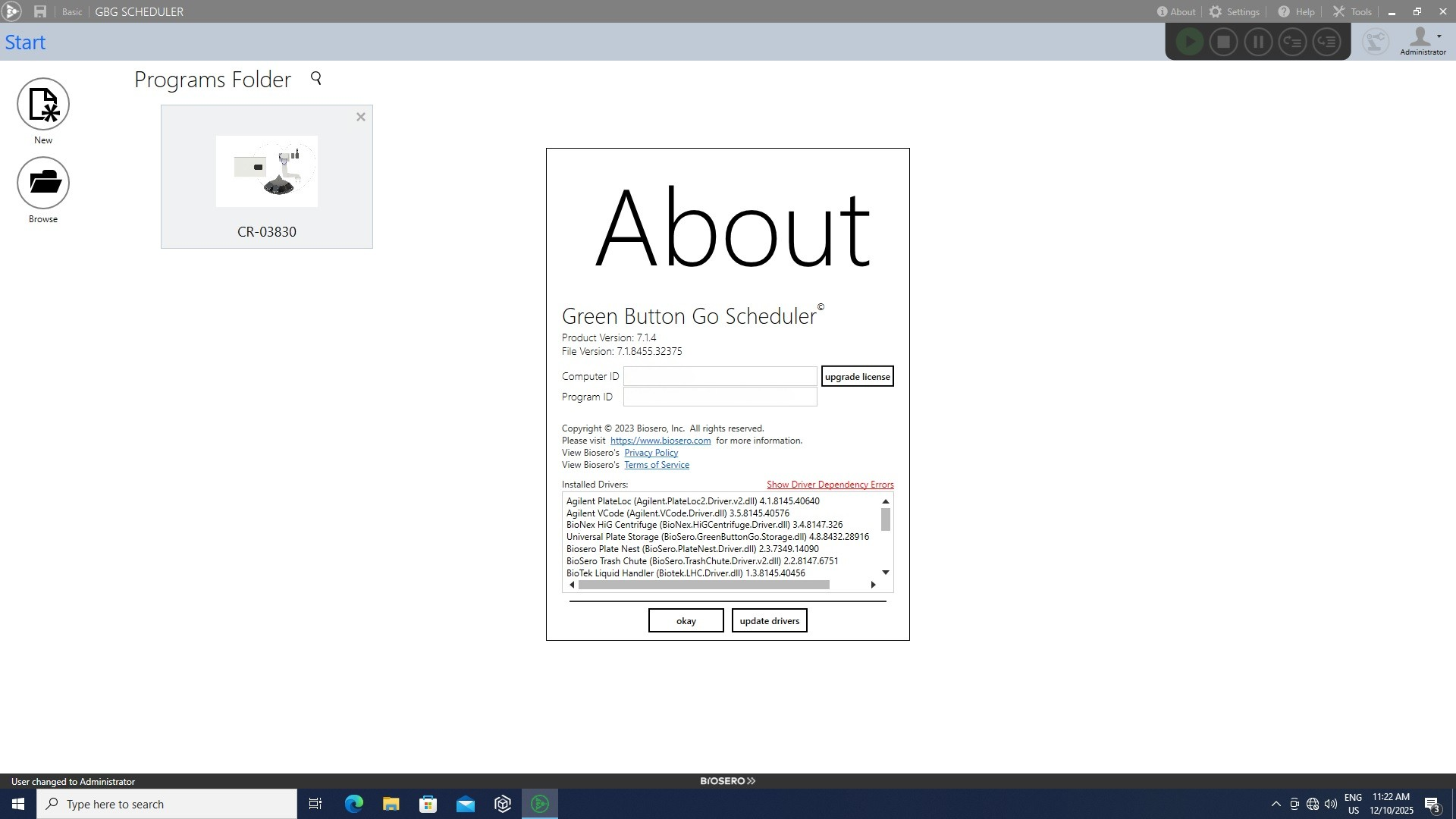Screen dimensions: 1456x819
Task: Open the Tools menu
Action: click(1352, 11)
